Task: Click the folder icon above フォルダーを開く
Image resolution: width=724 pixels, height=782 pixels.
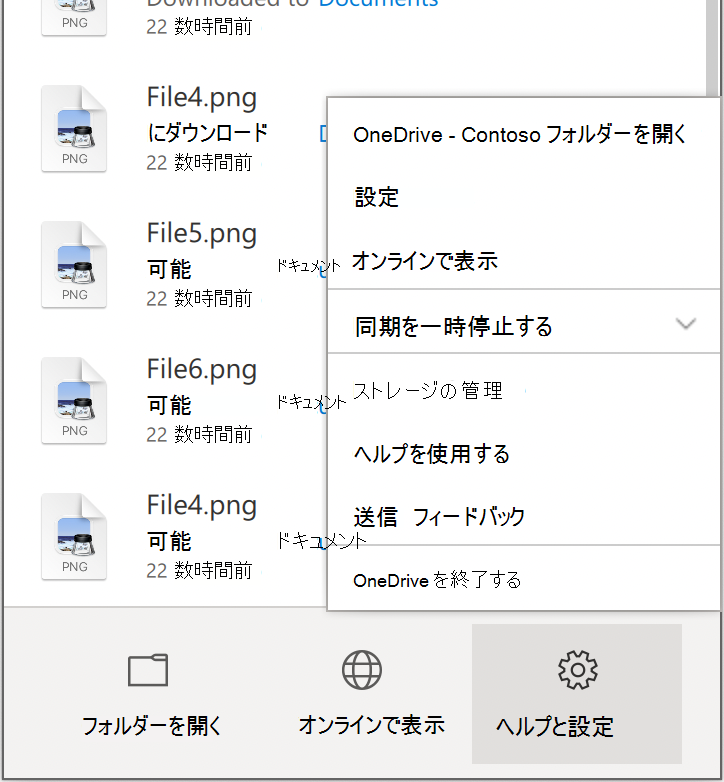Action: pos(148,670)
